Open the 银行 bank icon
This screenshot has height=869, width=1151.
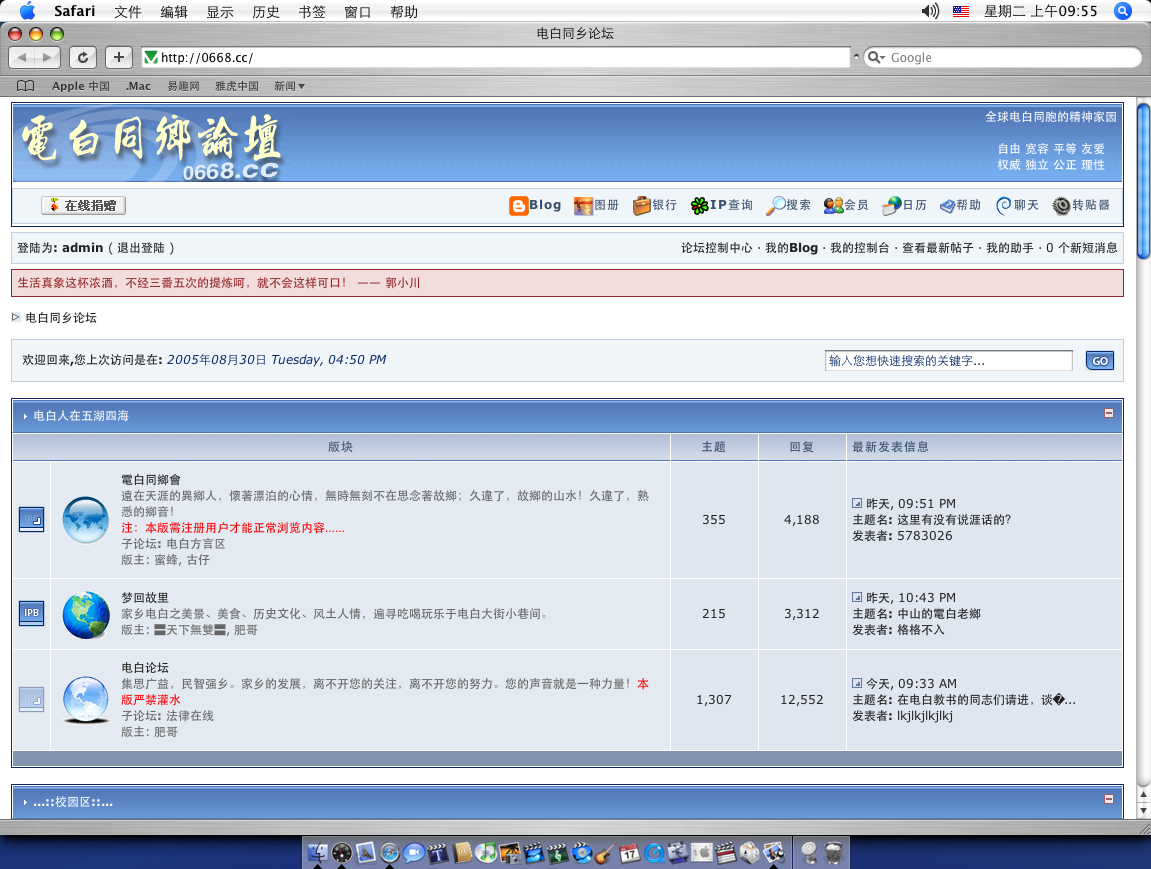642,206
